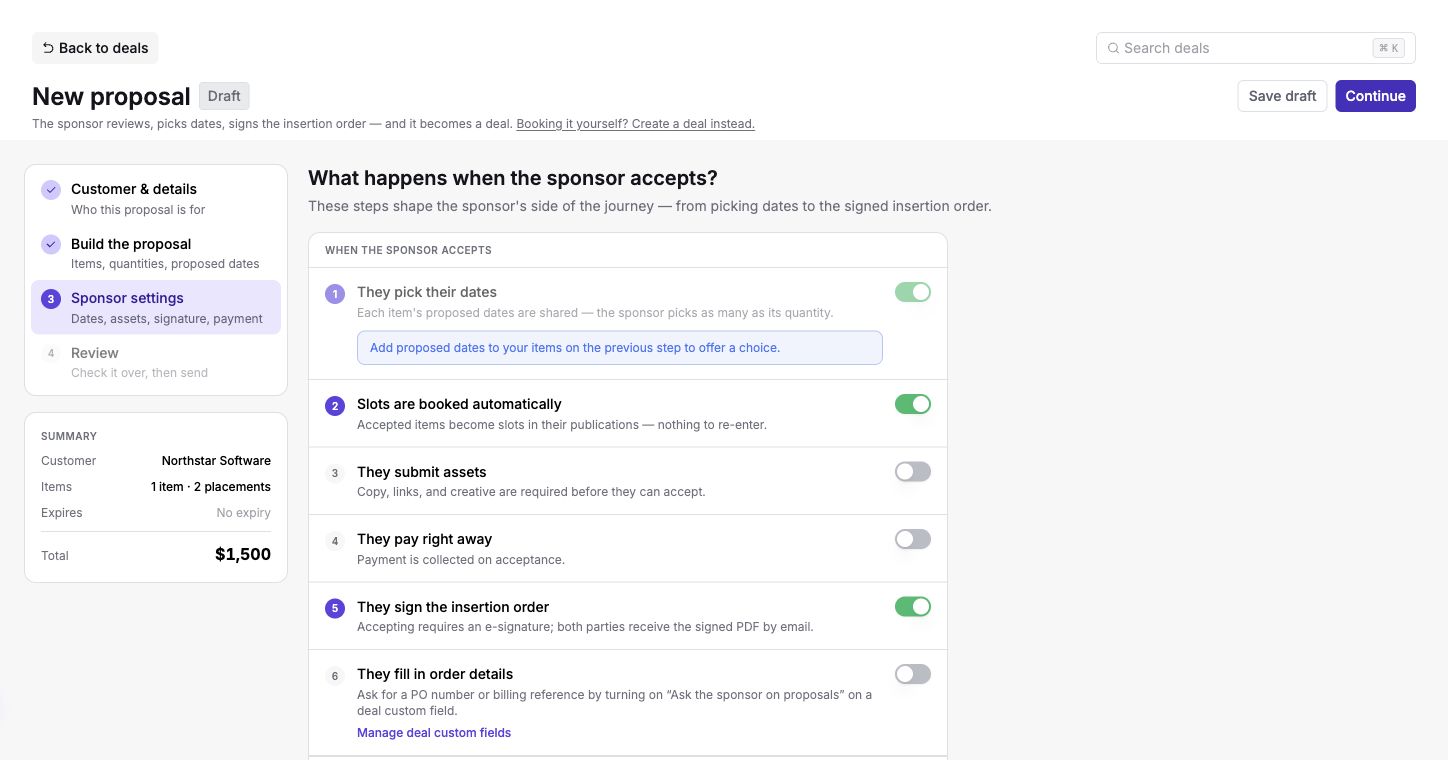Click the New proposal heading
Viewport: 1448px width, 760px height.
111,96
